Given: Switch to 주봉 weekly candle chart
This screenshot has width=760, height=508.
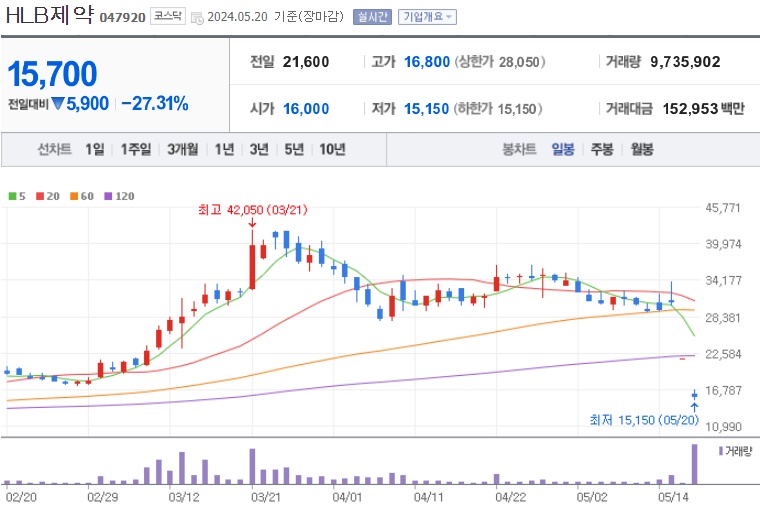Looking at the screenshot, I should [x=602, y=149].
